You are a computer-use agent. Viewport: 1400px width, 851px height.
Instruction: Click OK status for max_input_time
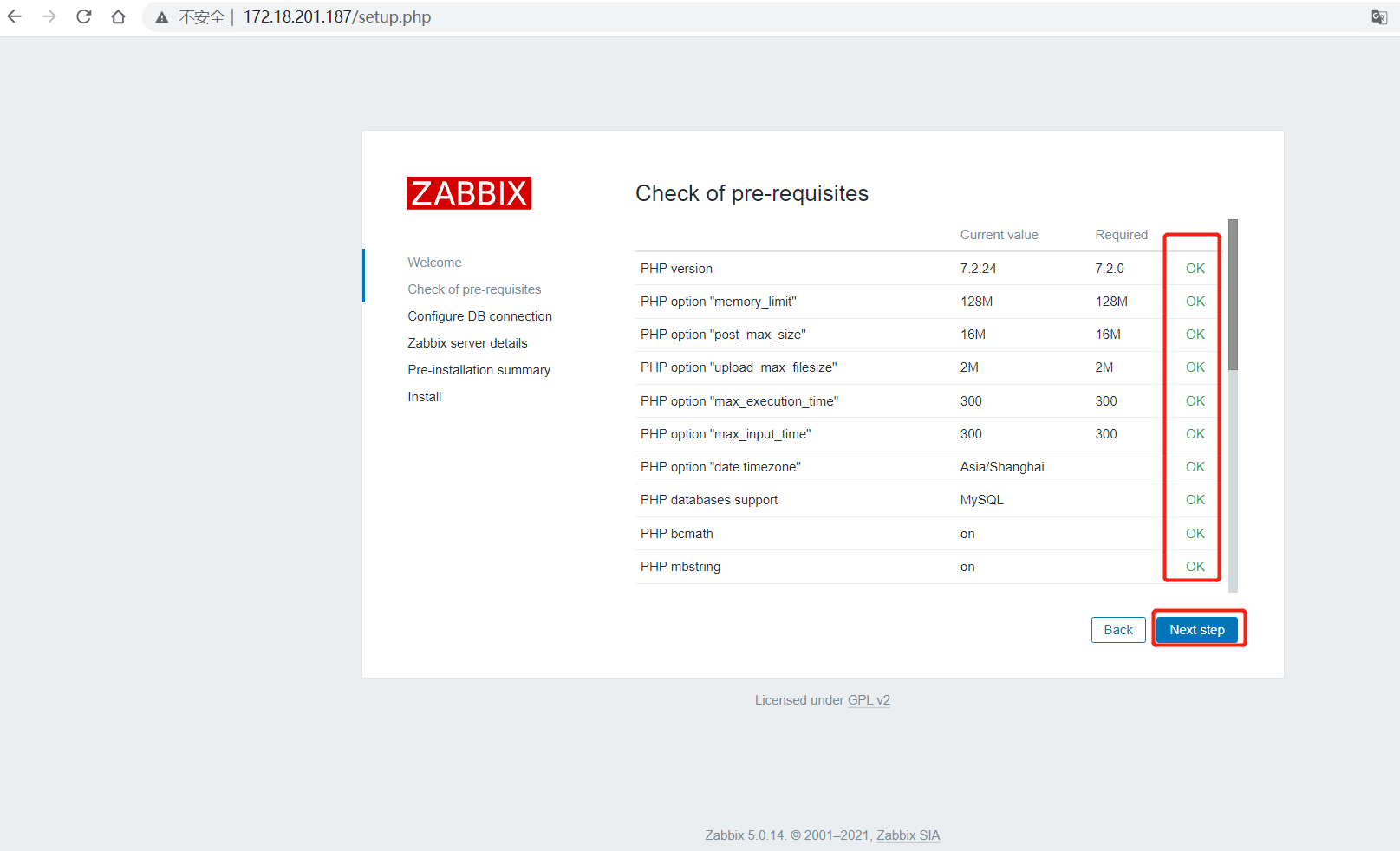click(x=1195, y=434)
